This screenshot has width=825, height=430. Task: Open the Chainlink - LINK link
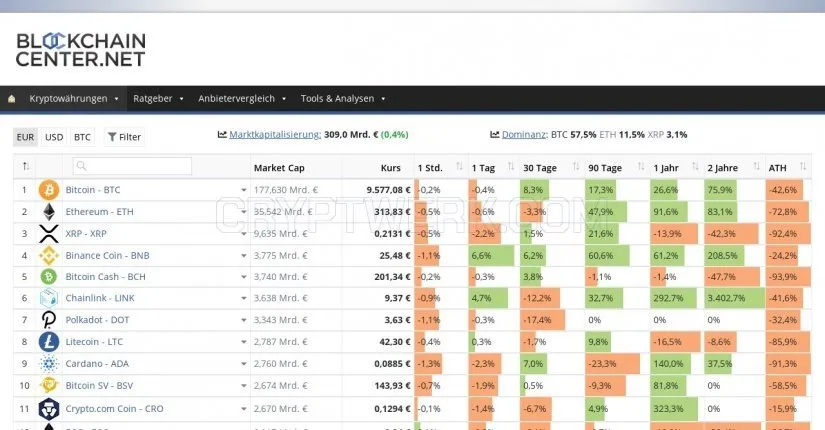pos(100,298)
